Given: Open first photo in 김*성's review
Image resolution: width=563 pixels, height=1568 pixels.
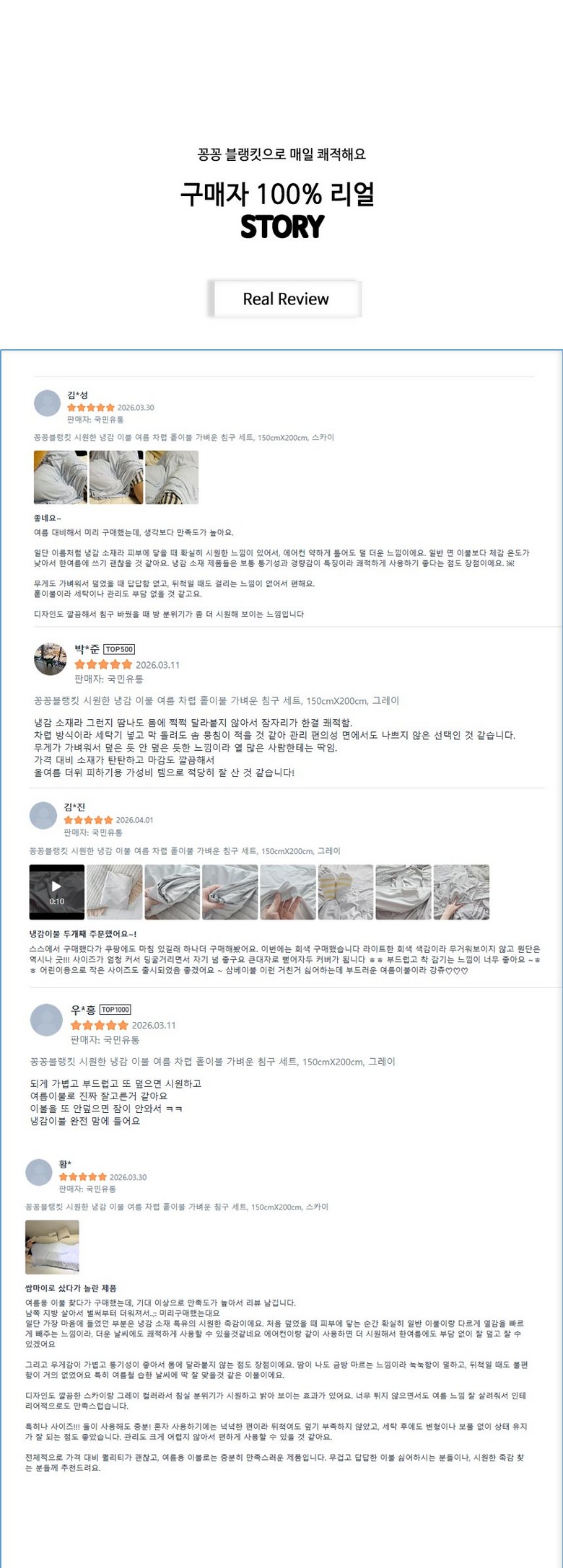Looking at the screenshot, I should point(61,477).
